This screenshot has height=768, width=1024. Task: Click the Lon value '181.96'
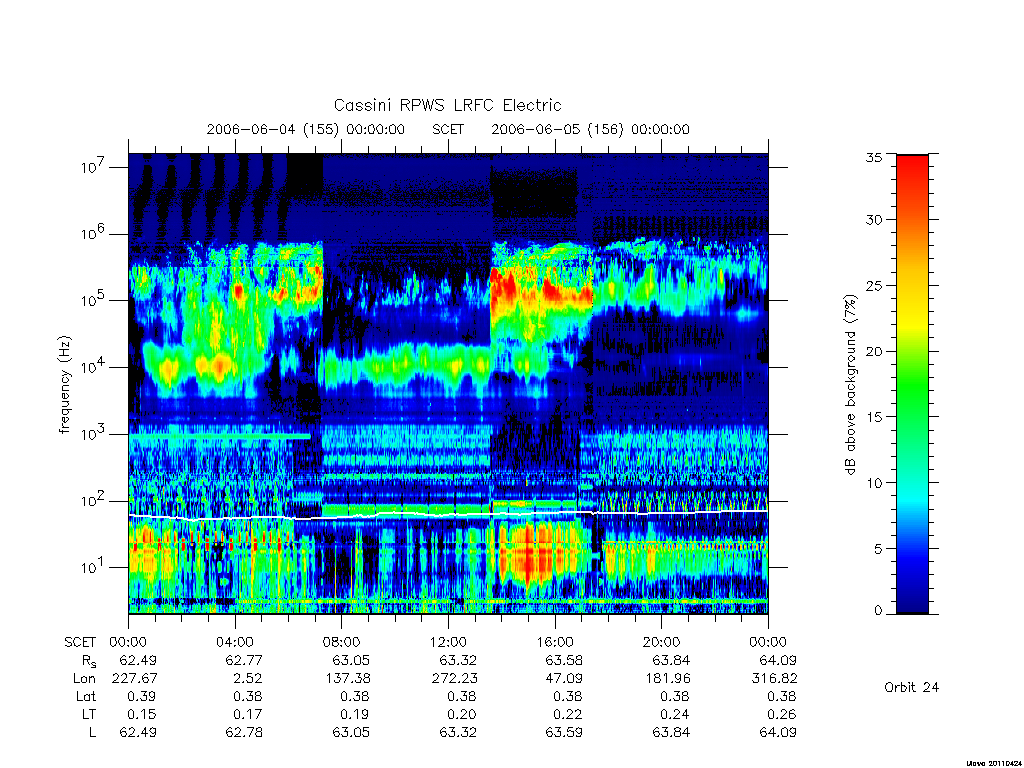pos(667,679)
